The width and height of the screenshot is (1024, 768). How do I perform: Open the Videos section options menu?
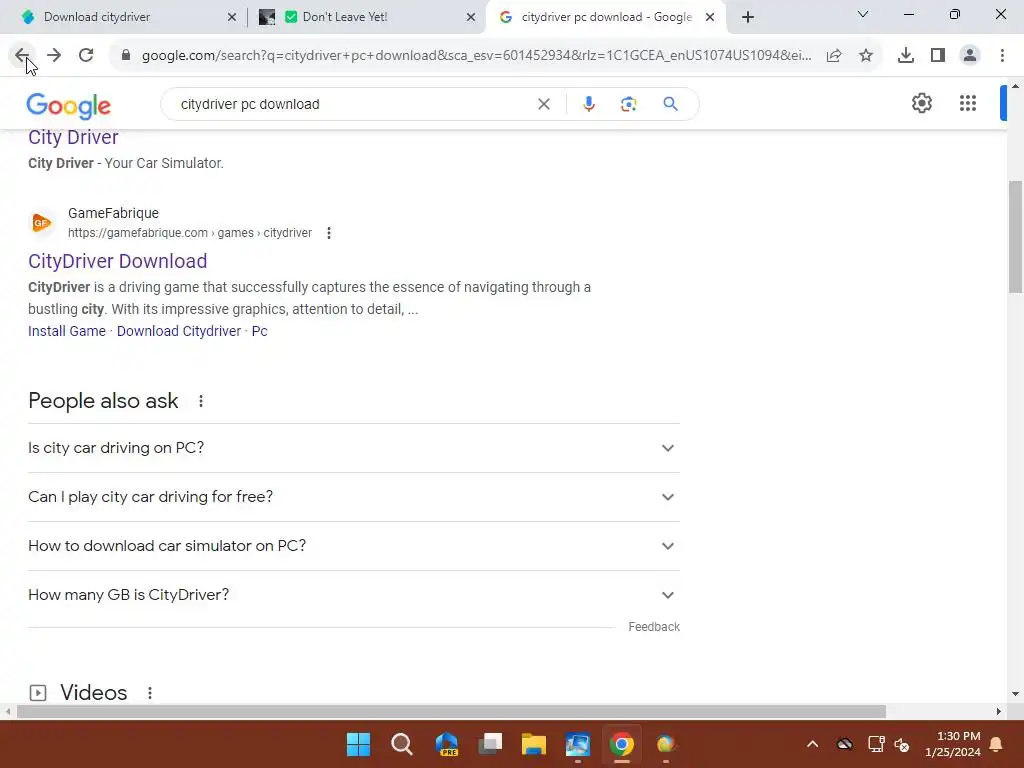(150, 693)
